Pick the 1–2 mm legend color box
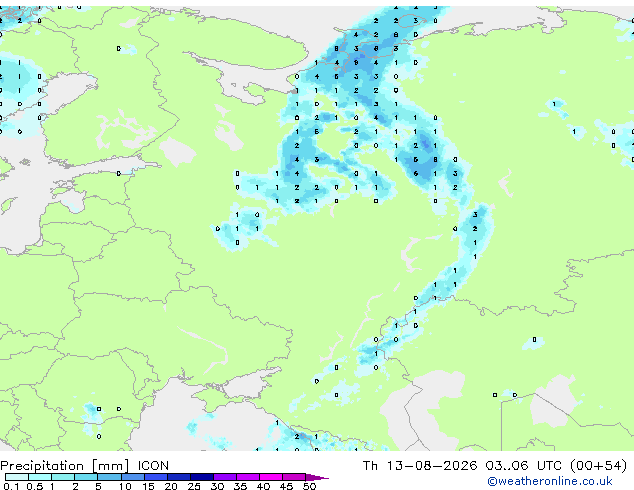 [63, 477]
